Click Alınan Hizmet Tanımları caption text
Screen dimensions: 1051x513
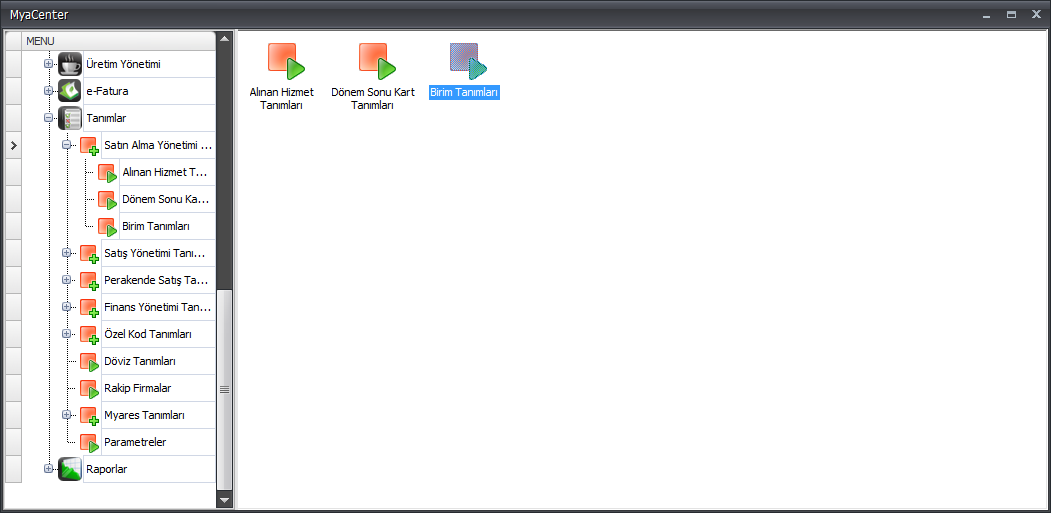point(282,99)
